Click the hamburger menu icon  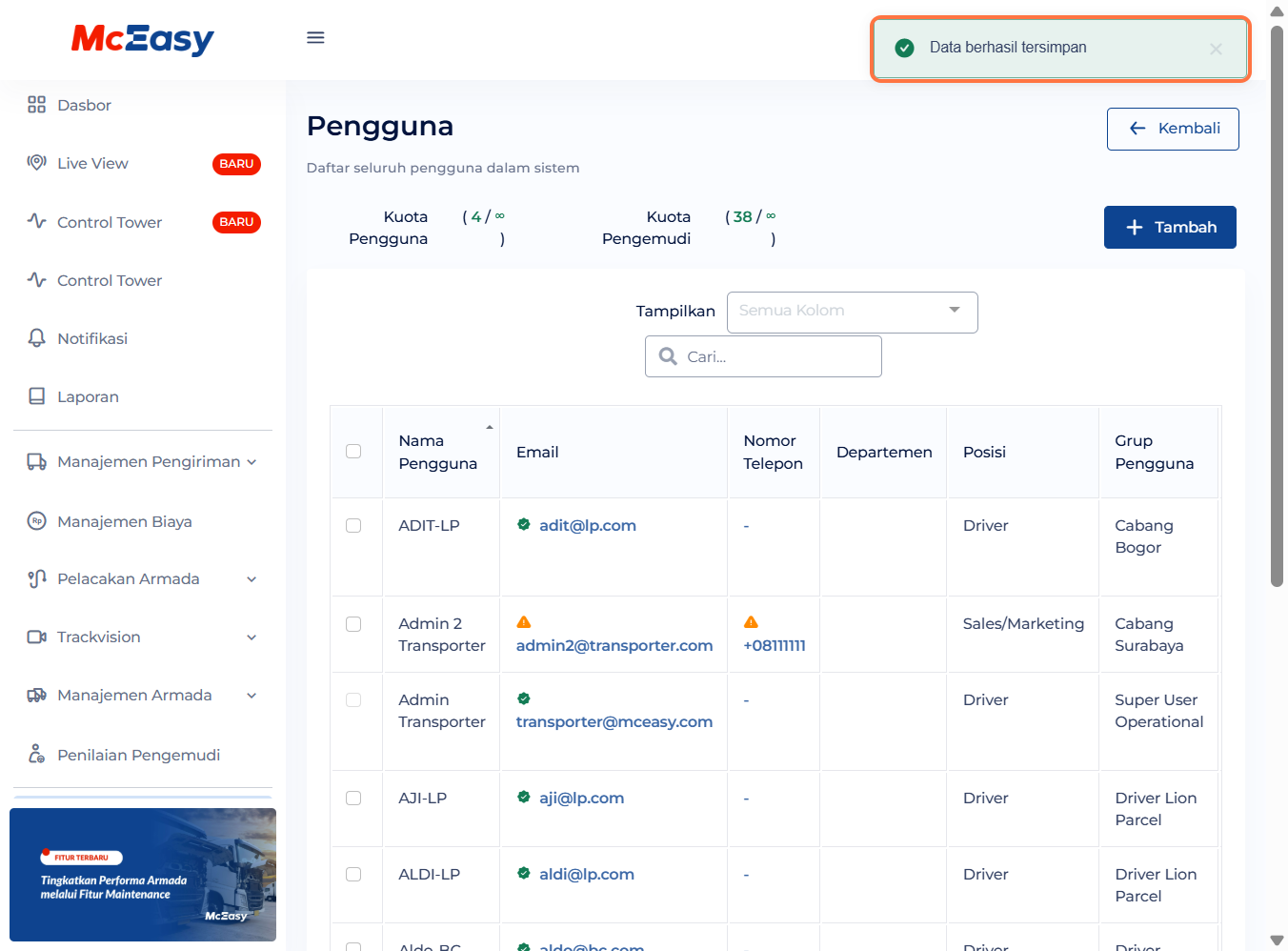click(315, 38)
